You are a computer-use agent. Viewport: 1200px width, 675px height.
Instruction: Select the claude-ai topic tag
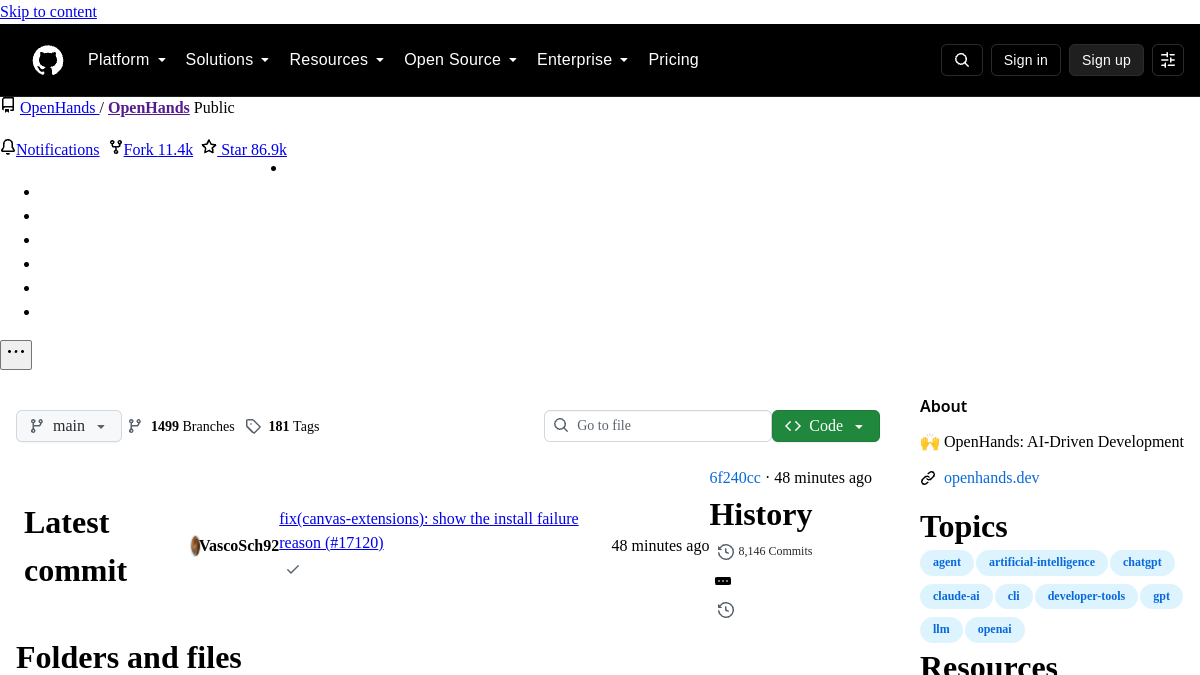pos(956,597)
